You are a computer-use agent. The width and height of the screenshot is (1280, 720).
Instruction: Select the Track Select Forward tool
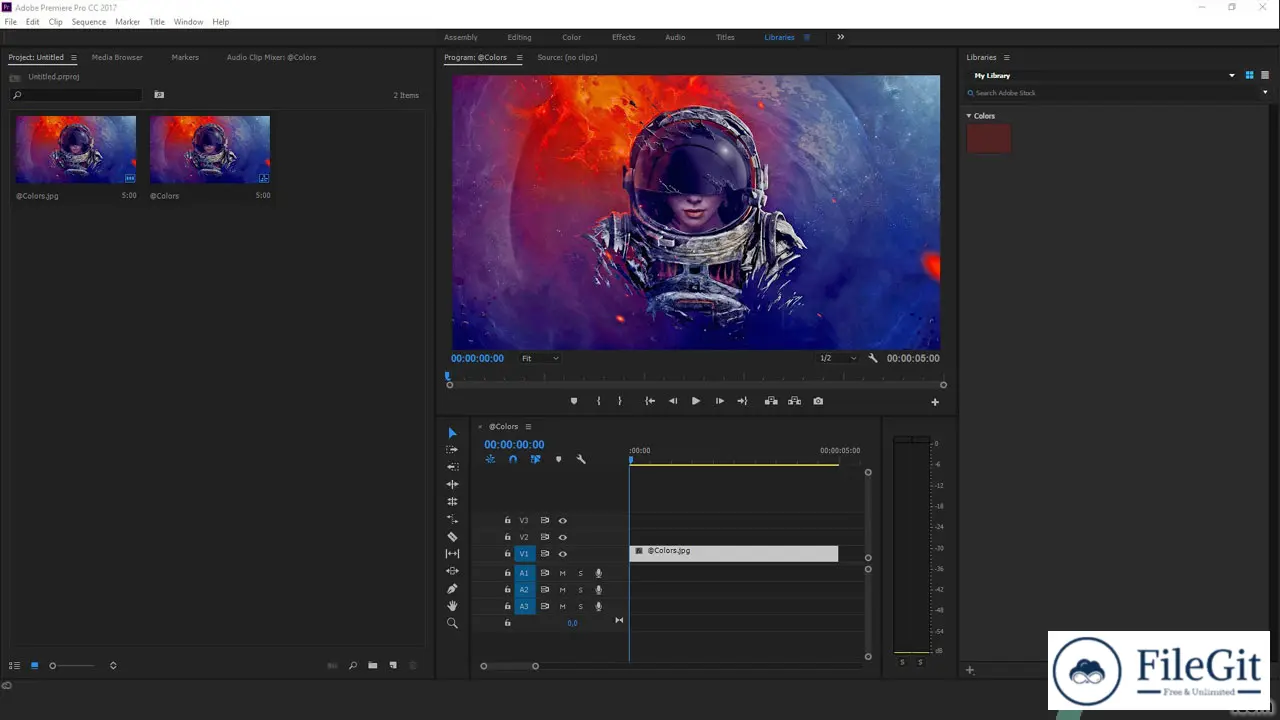point(452,450)
